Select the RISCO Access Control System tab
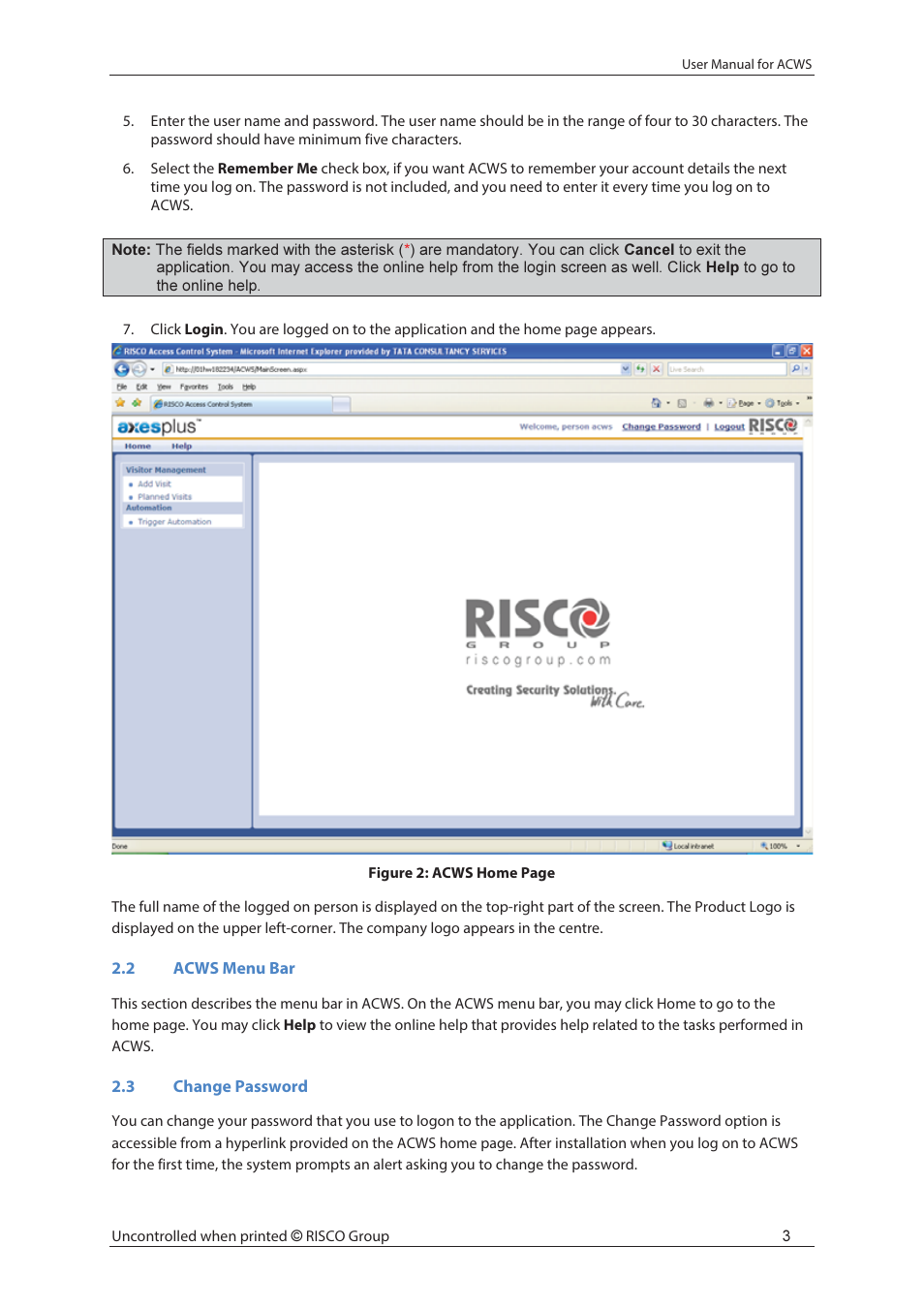The width and height of the screenshot is (924, 1308). pos(242,404)
